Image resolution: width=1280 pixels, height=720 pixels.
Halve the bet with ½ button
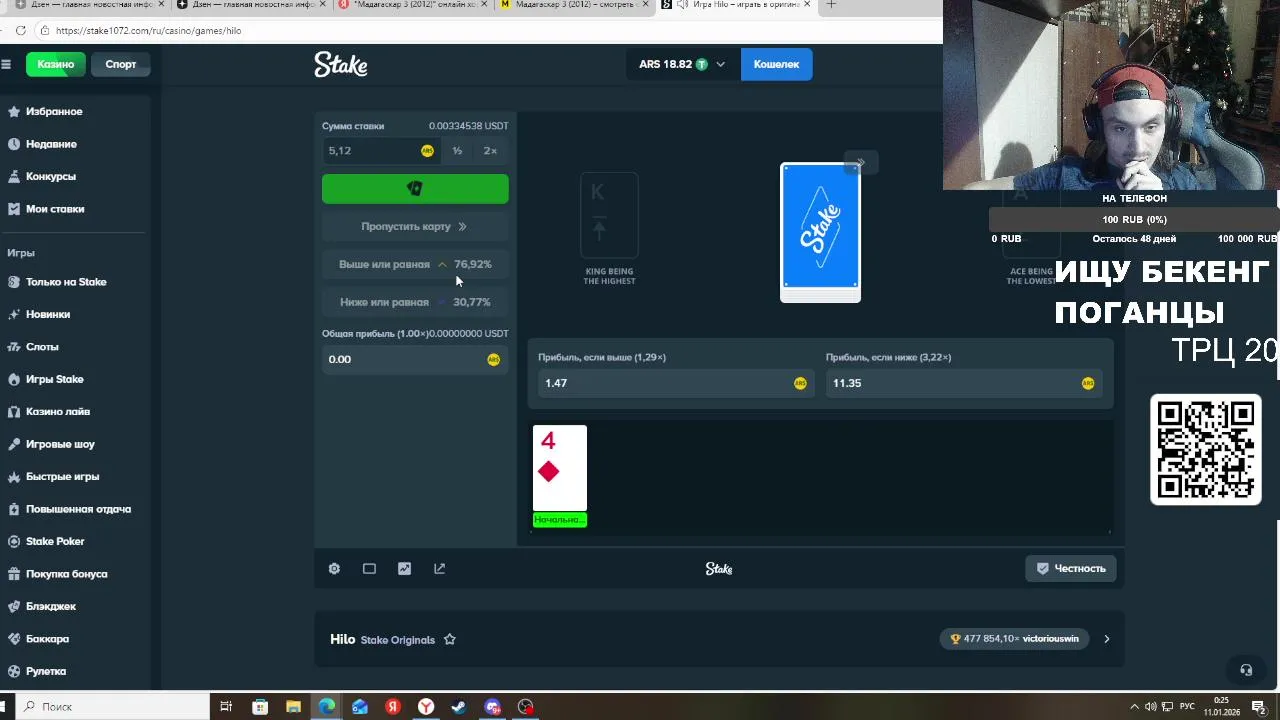pyautogui.click(x=457, y=151)
